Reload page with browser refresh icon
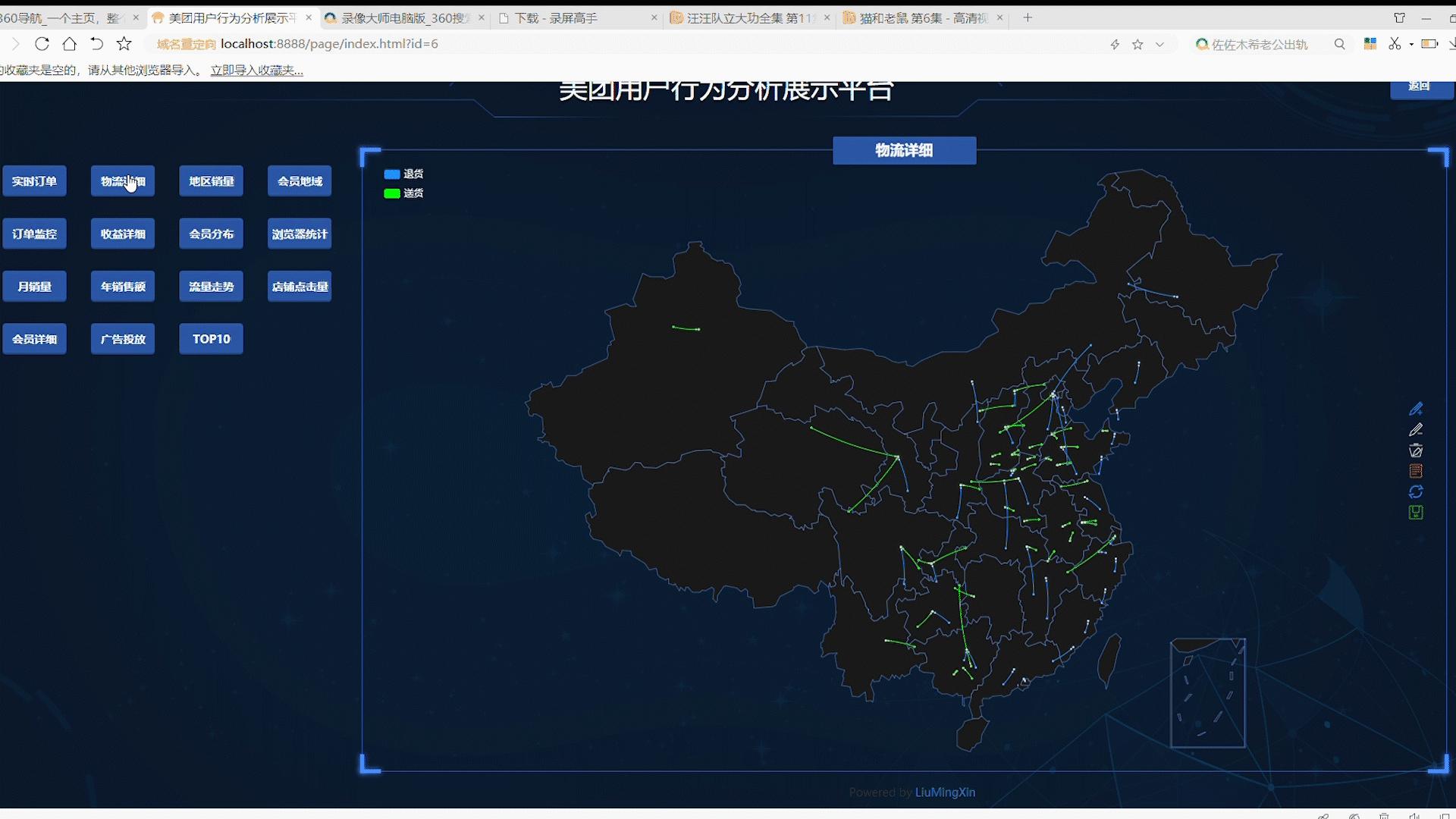Screen dimensions: 1456x819 tap(42, 44)
